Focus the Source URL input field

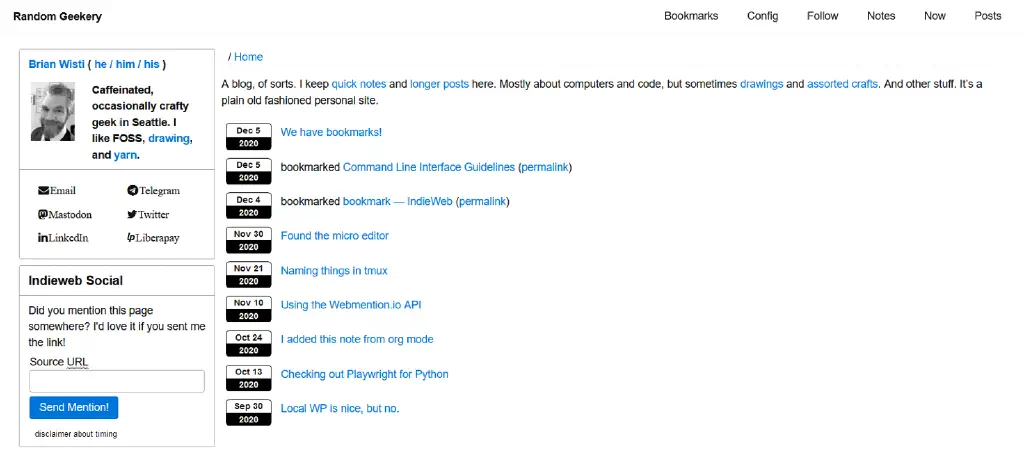click(x=117, y=381)
